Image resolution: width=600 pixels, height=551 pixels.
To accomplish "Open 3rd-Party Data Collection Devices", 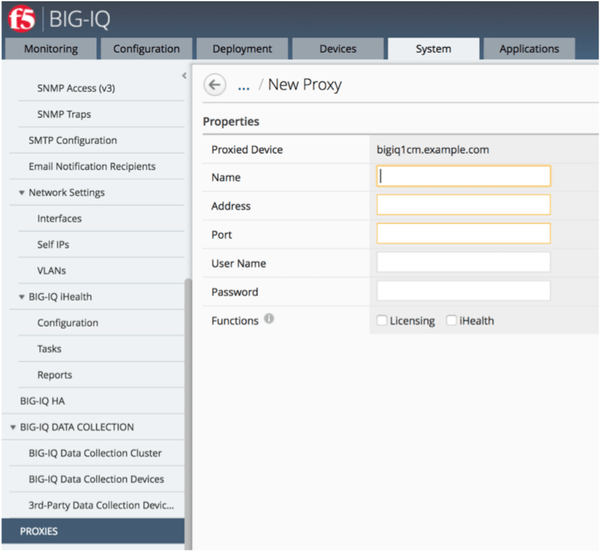I will [x=101, y=505].
